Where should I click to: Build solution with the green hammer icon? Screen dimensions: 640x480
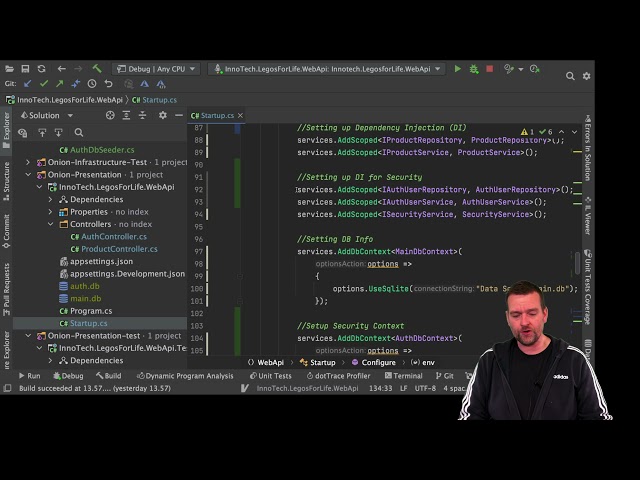pyautogui.click(x=97, y=69)
